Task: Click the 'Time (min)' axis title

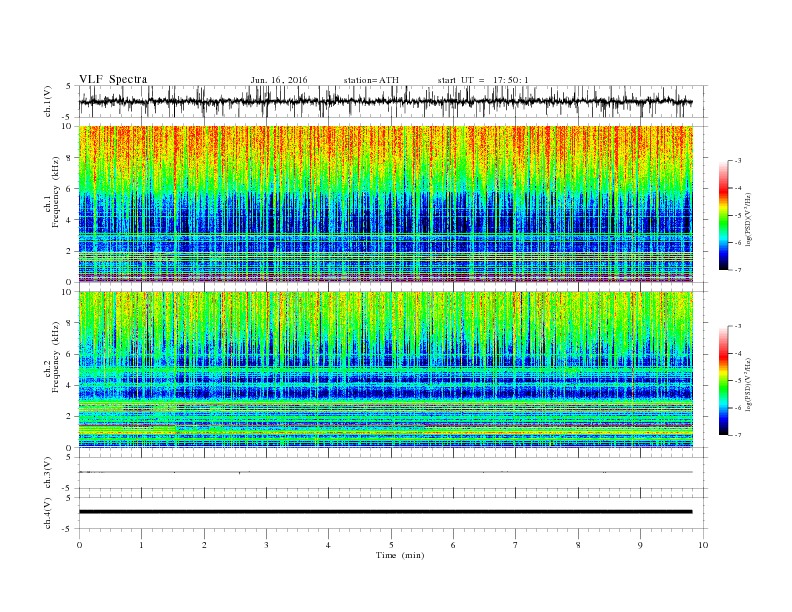Action: [x=400, y=555]
